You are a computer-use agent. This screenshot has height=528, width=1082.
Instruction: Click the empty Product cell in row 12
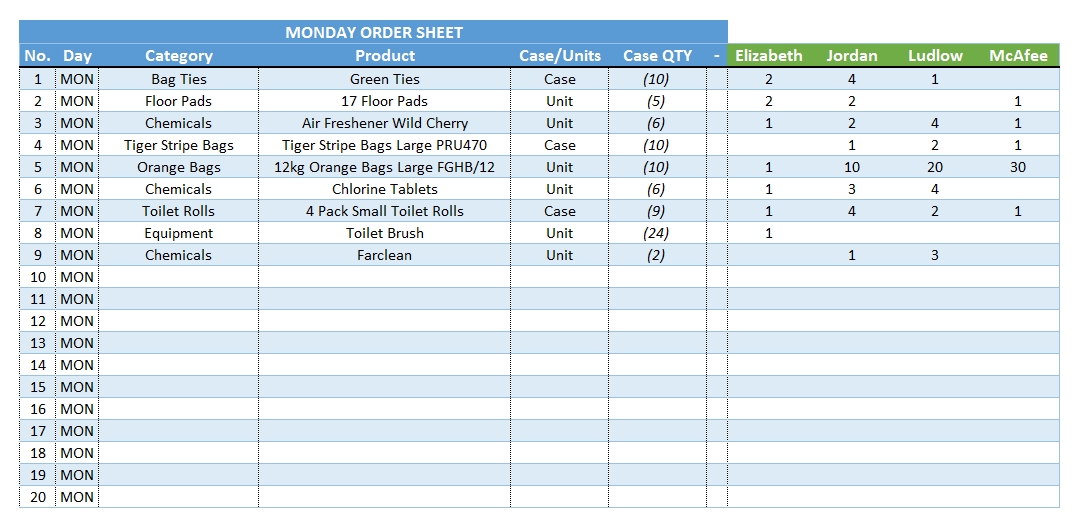tap(385, 321)
